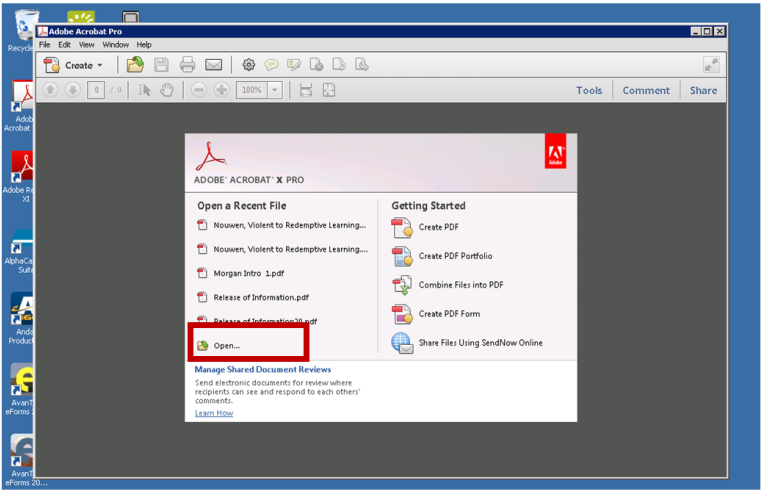765x493 pixels.
Task: Click the Create PDF Portfolio icon
Action: coord(402,256)
